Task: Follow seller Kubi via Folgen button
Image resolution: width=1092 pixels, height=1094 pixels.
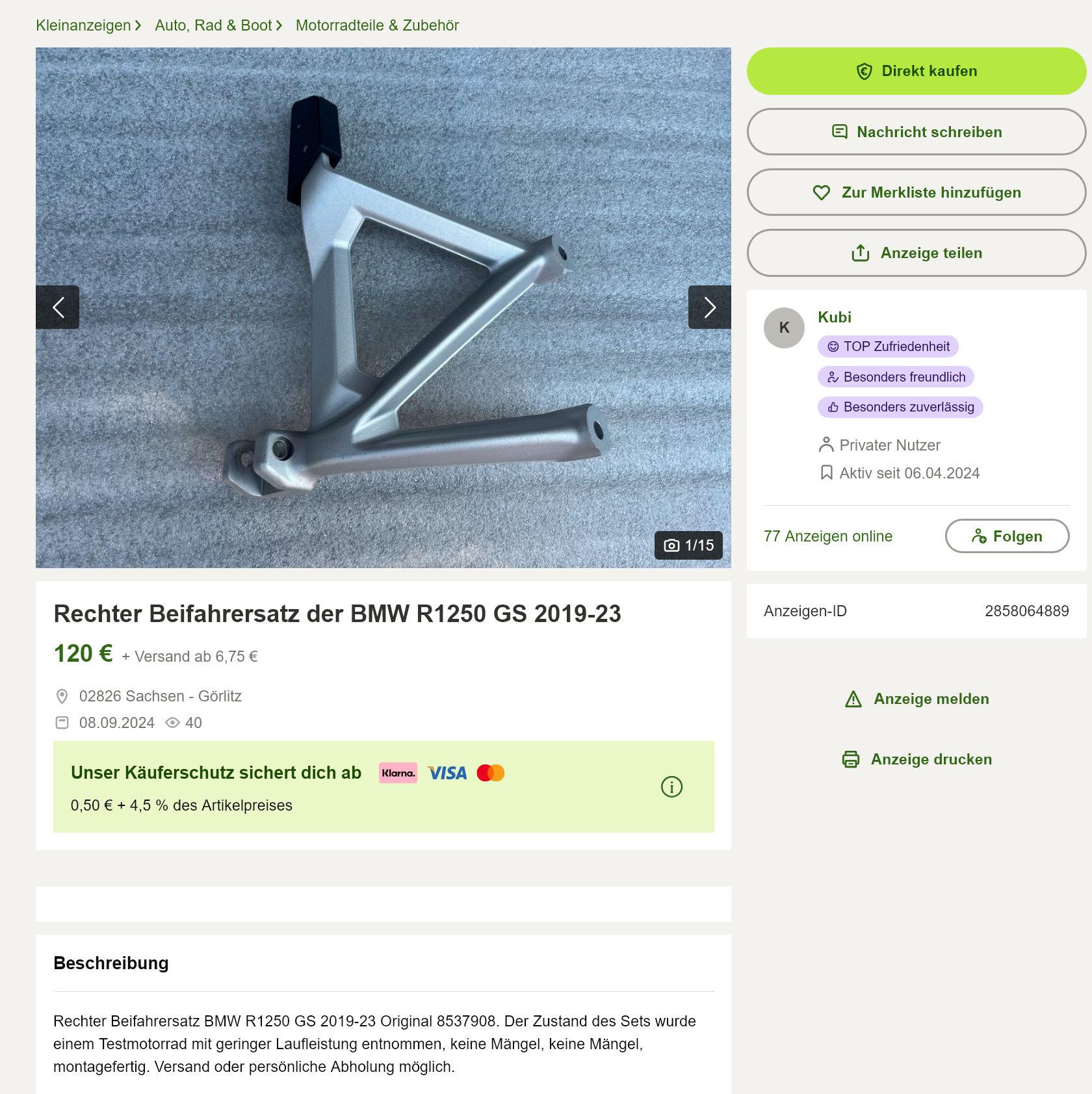Action: [x=1007, y=536]
